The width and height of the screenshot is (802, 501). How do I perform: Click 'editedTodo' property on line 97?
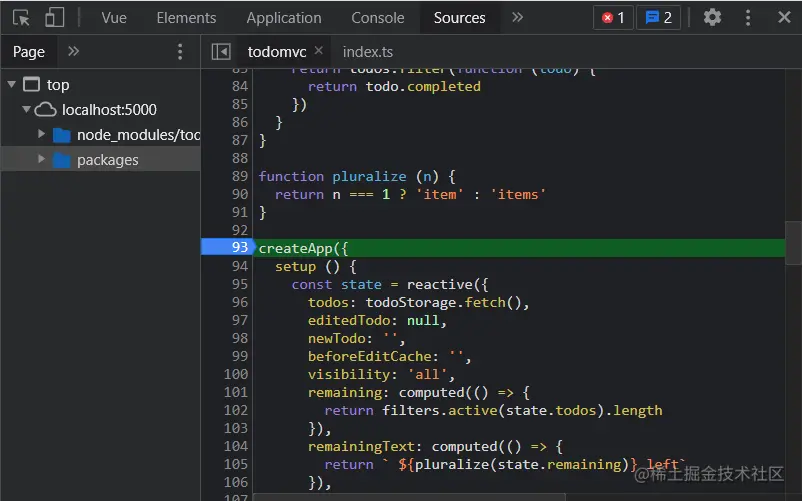tap(349, 320)
